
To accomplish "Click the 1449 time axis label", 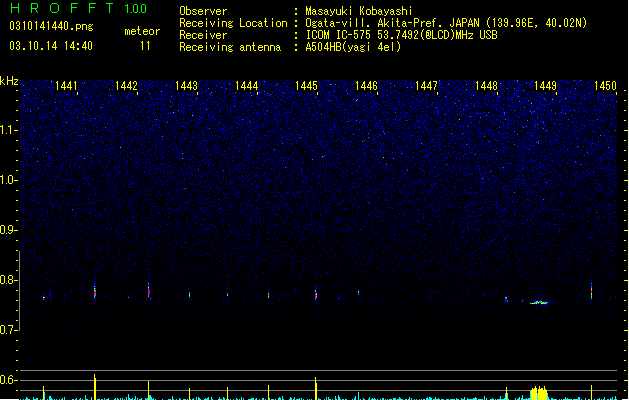I will 546,86.
